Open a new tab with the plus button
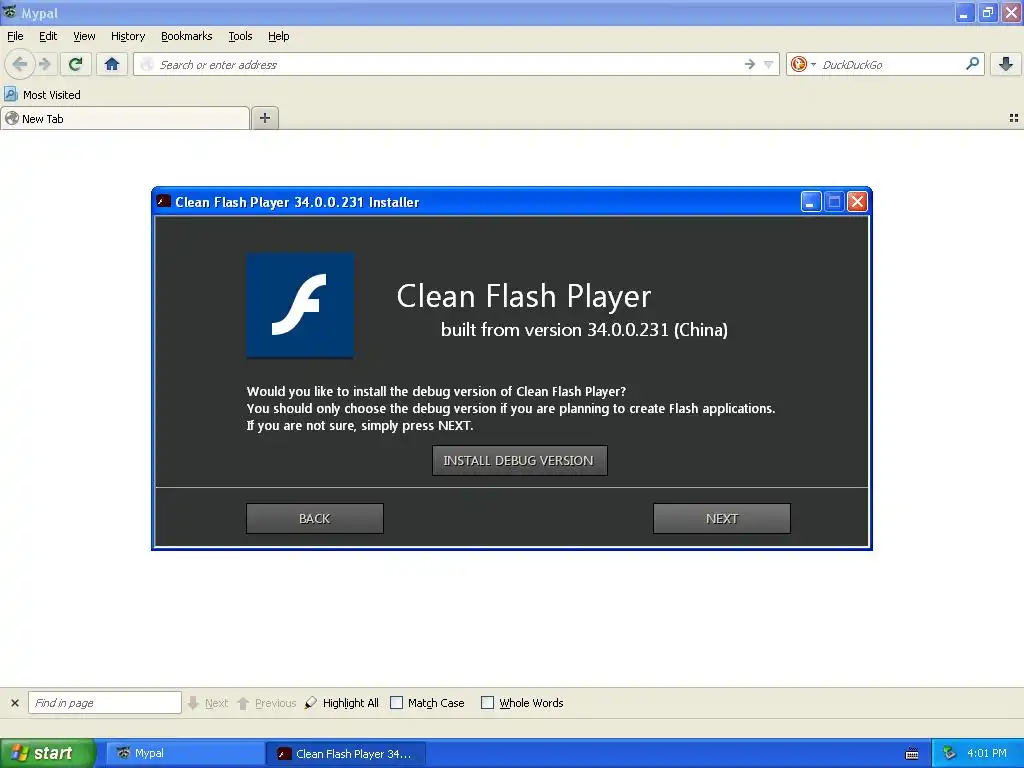The width and height of the screenshot is (1024, 768). point(264,118)
